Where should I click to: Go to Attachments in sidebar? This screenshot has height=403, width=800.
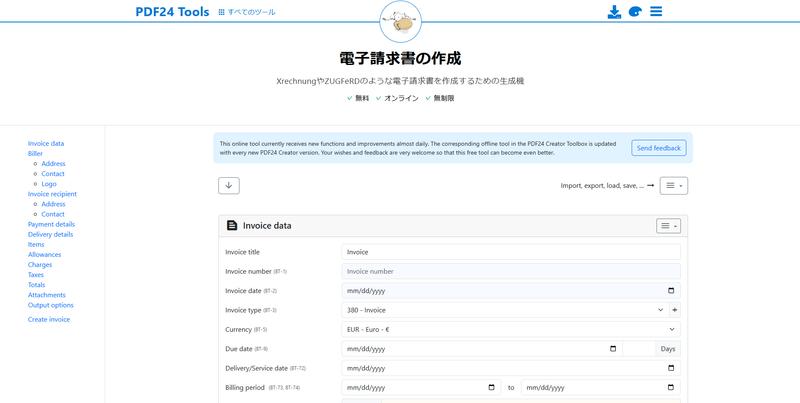47,295
